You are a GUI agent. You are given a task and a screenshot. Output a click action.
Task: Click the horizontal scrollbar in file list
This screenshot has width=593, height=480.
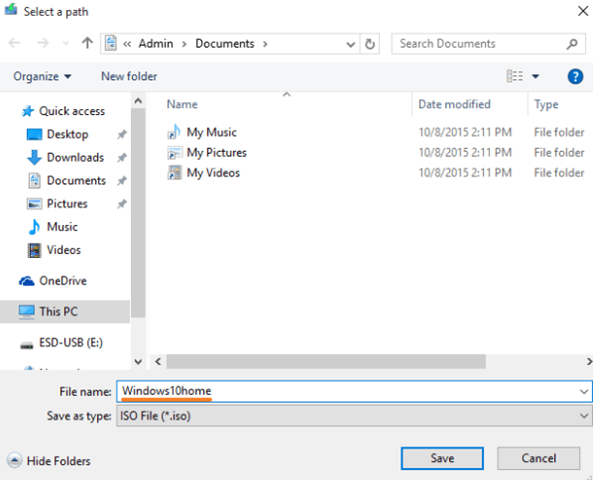click(326, 361)
